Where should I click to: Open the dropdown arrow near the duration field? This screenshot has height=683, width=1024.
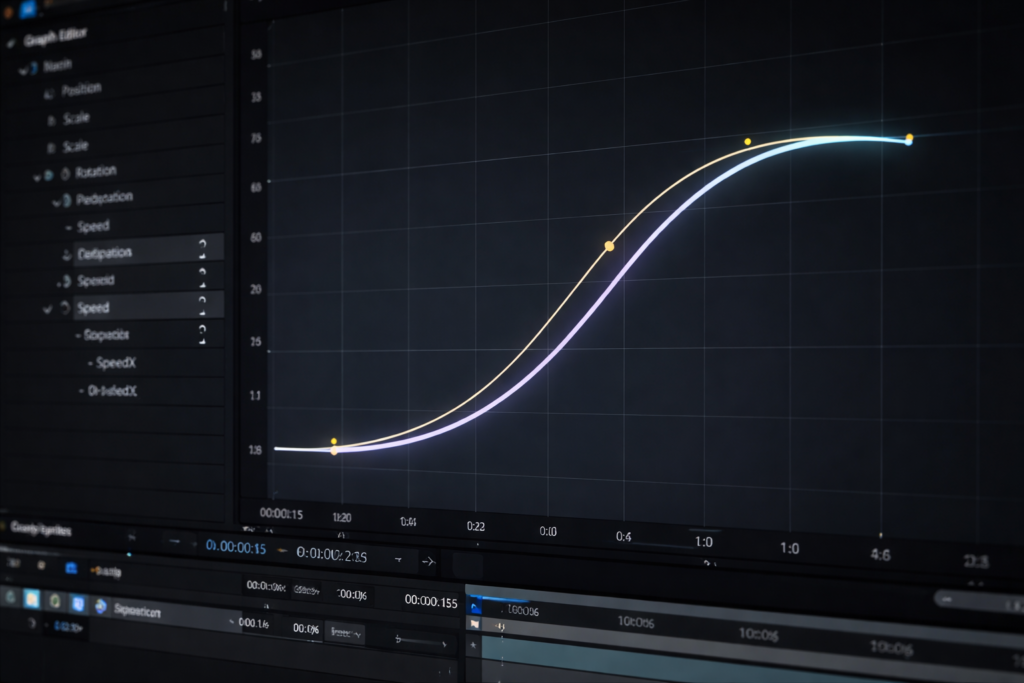coord(398,559)
